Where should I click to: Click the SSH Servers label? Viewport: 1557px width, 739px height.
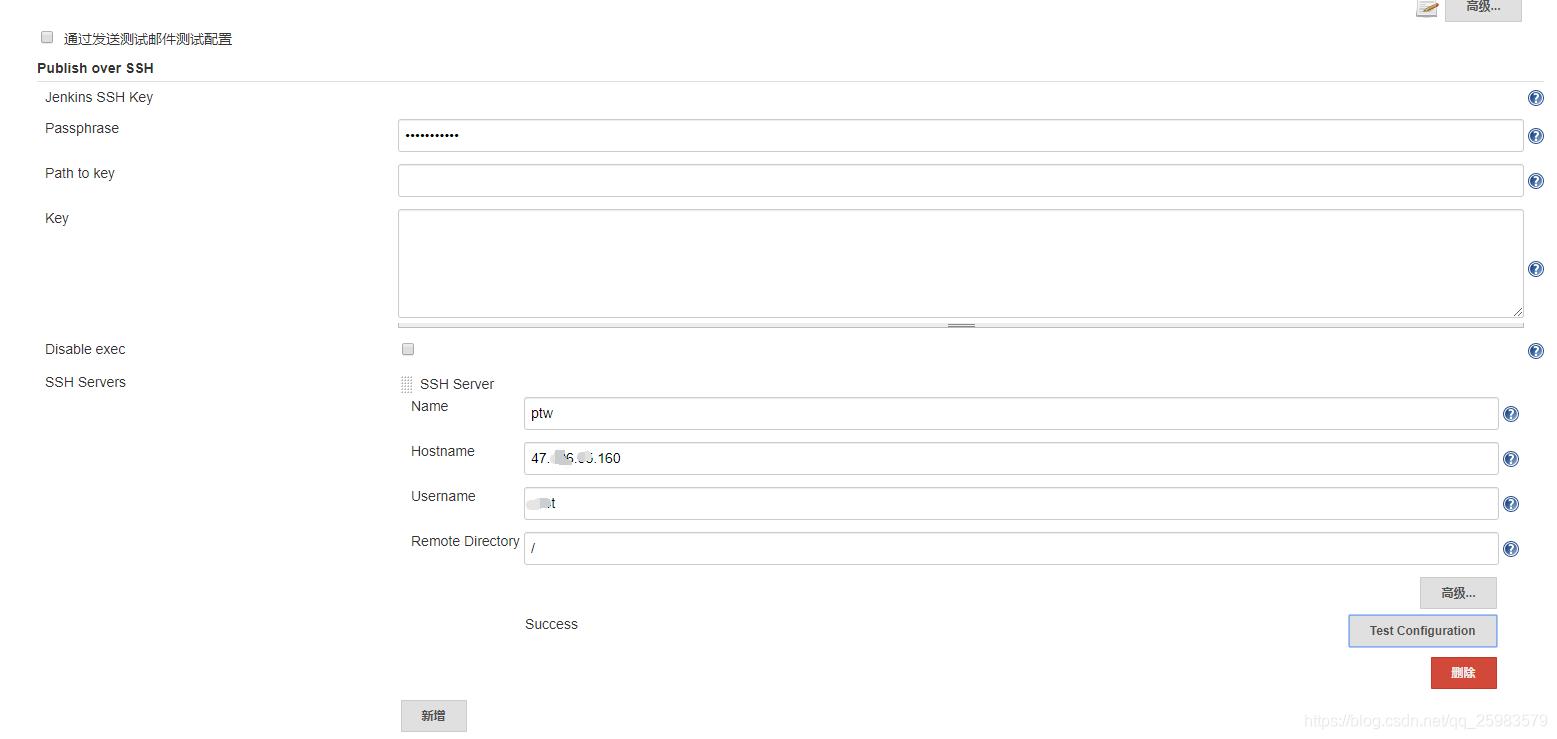[x=85, y=382]
